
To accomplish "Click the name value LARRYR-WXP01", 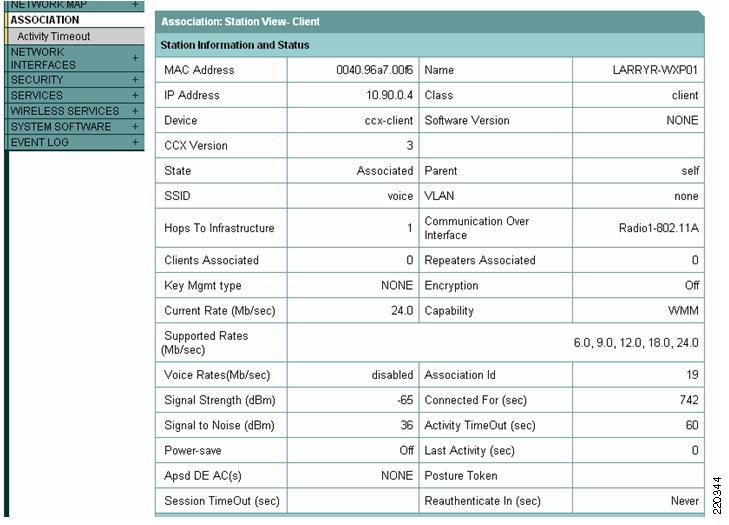I will point(655,70).
